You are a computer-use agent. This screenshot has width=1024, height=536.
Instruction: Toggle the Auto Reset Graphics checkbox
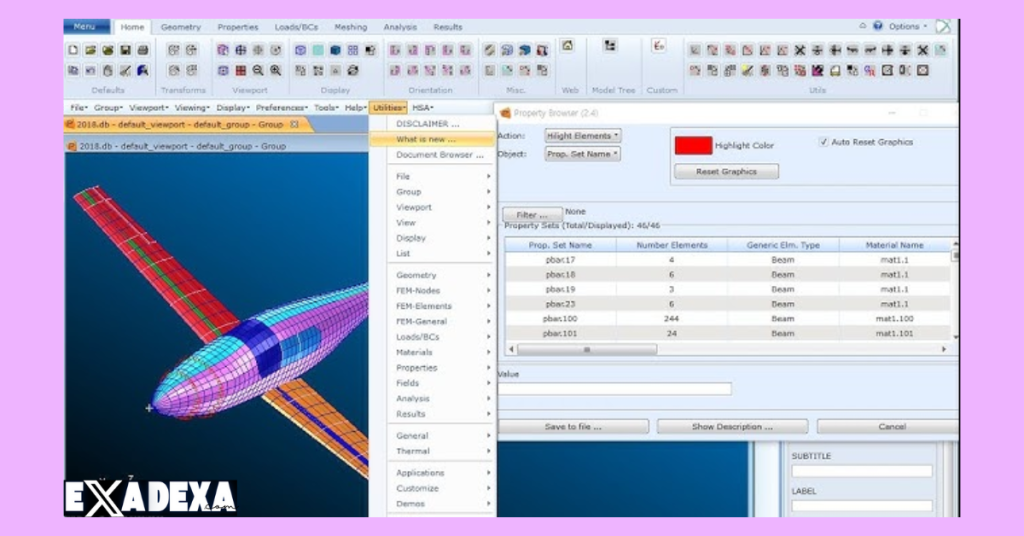pos(823,142)
